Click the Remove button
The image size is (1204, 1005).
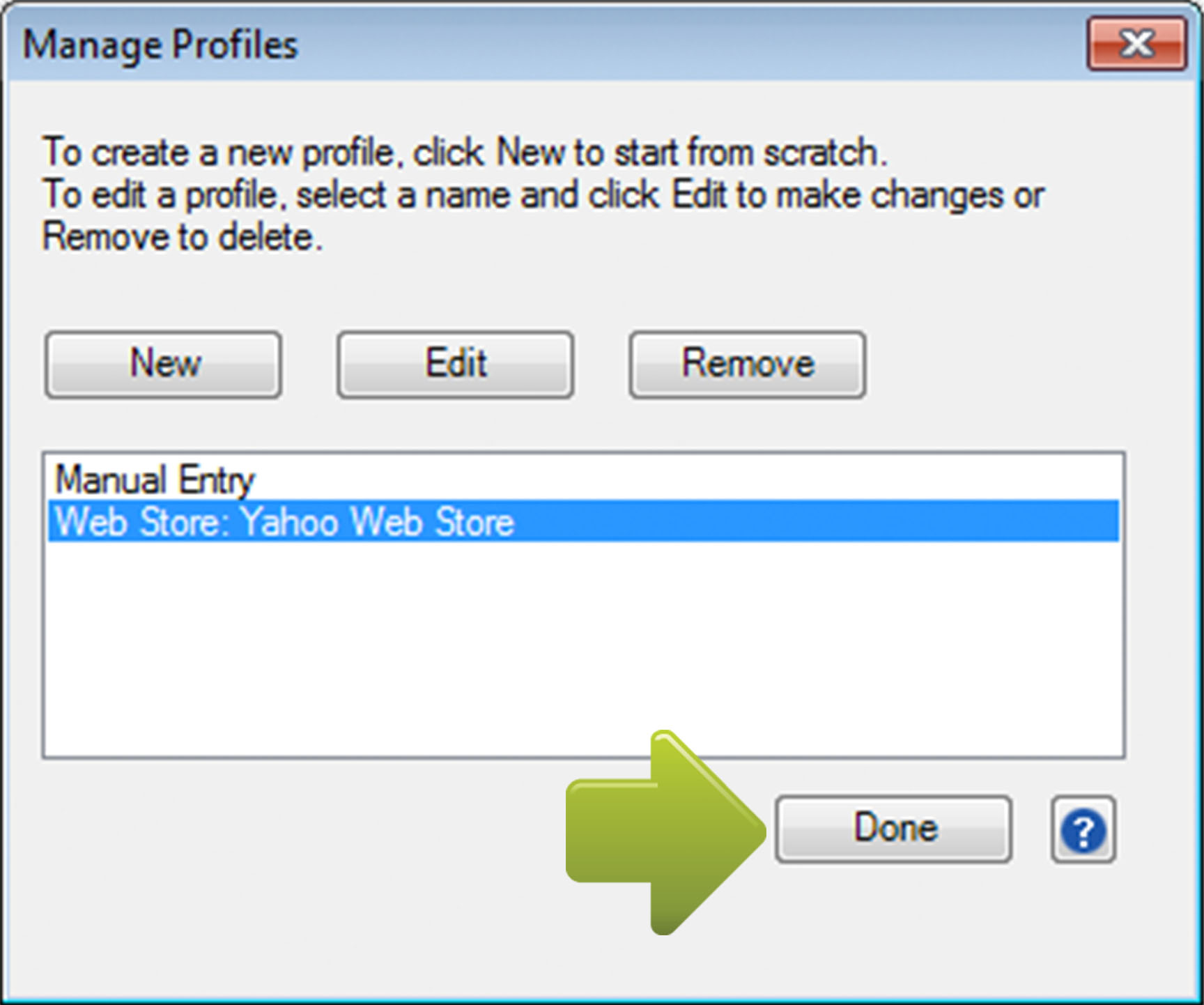tap(748, 364)
